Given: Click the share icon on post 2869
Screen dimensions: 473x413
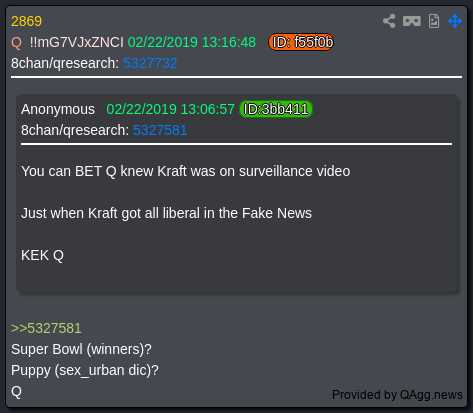Looking at the screenshot, I should [x=389, y=21].
